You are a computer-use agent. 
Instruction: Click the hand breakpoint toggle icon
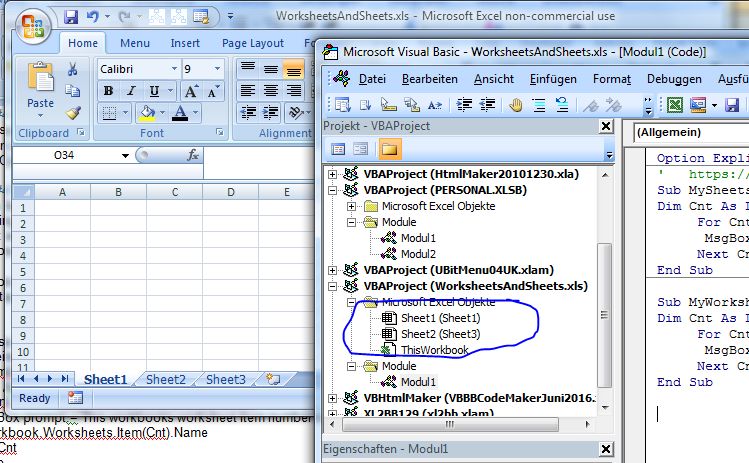point(515,105)
